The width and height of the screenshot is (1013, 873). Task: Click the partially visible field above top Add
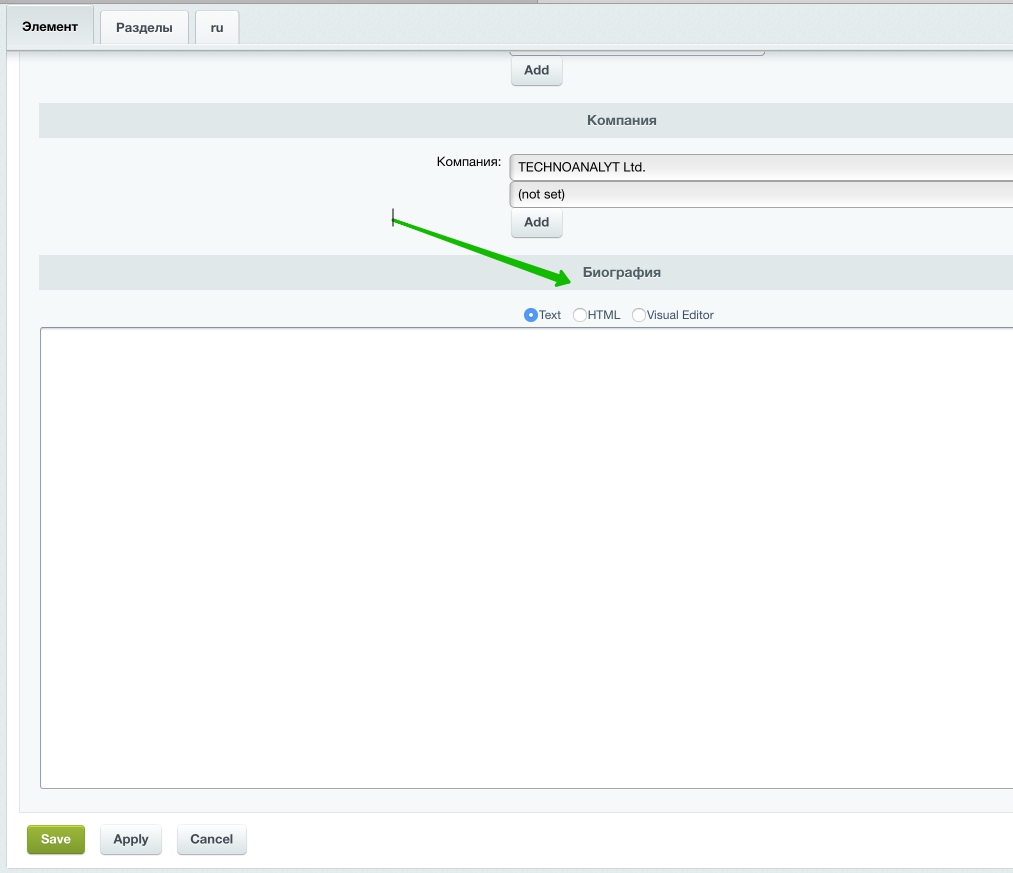(x=637, y=52)
